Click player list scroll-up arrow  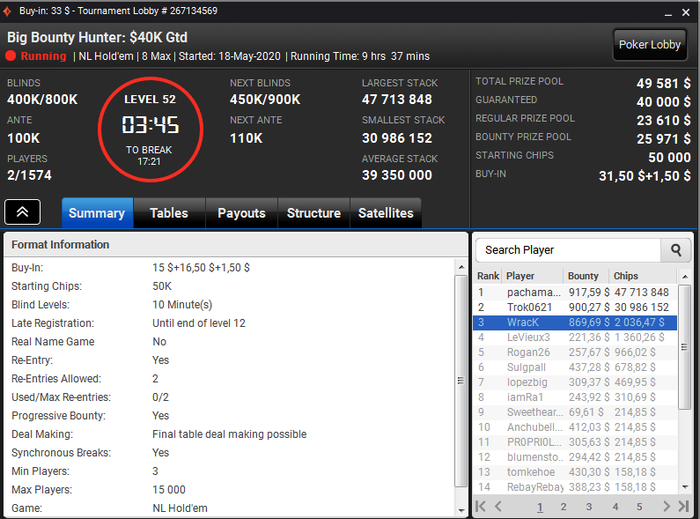coord(685,277)
